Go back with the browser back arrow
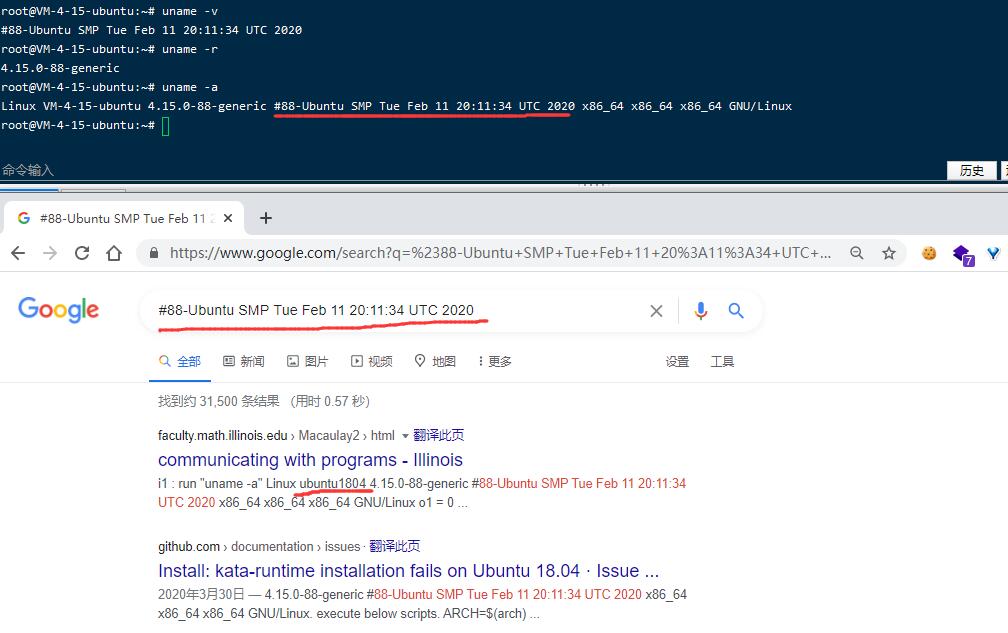This screenshot has height=633, width=1008. coord(18,253)
